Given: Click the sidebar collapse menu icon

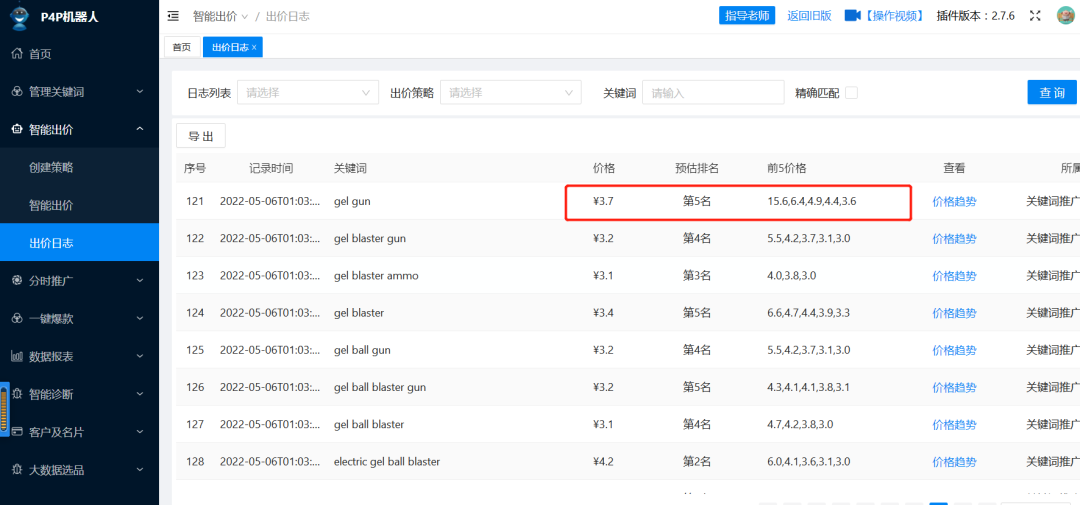Looking at the screenshot, I should (x=173, y=16).
